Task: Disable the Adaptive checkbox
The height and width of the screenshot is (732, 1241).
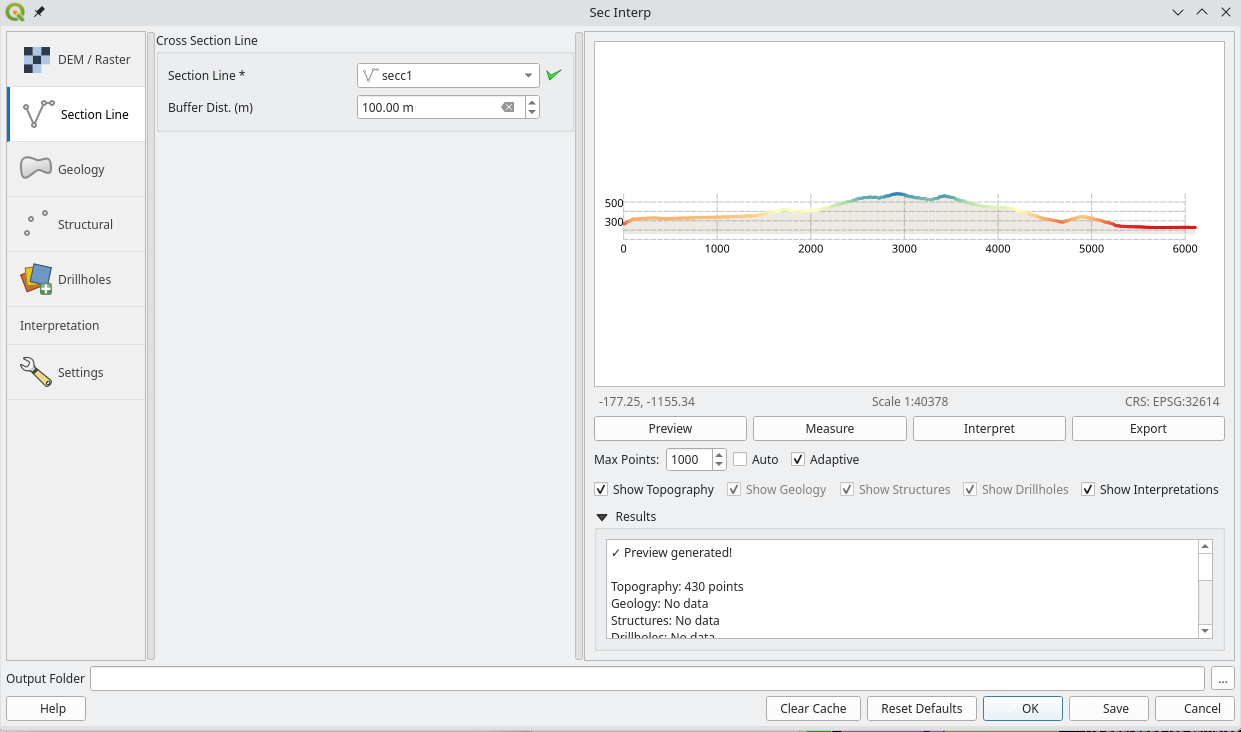Action: [798, 460]
